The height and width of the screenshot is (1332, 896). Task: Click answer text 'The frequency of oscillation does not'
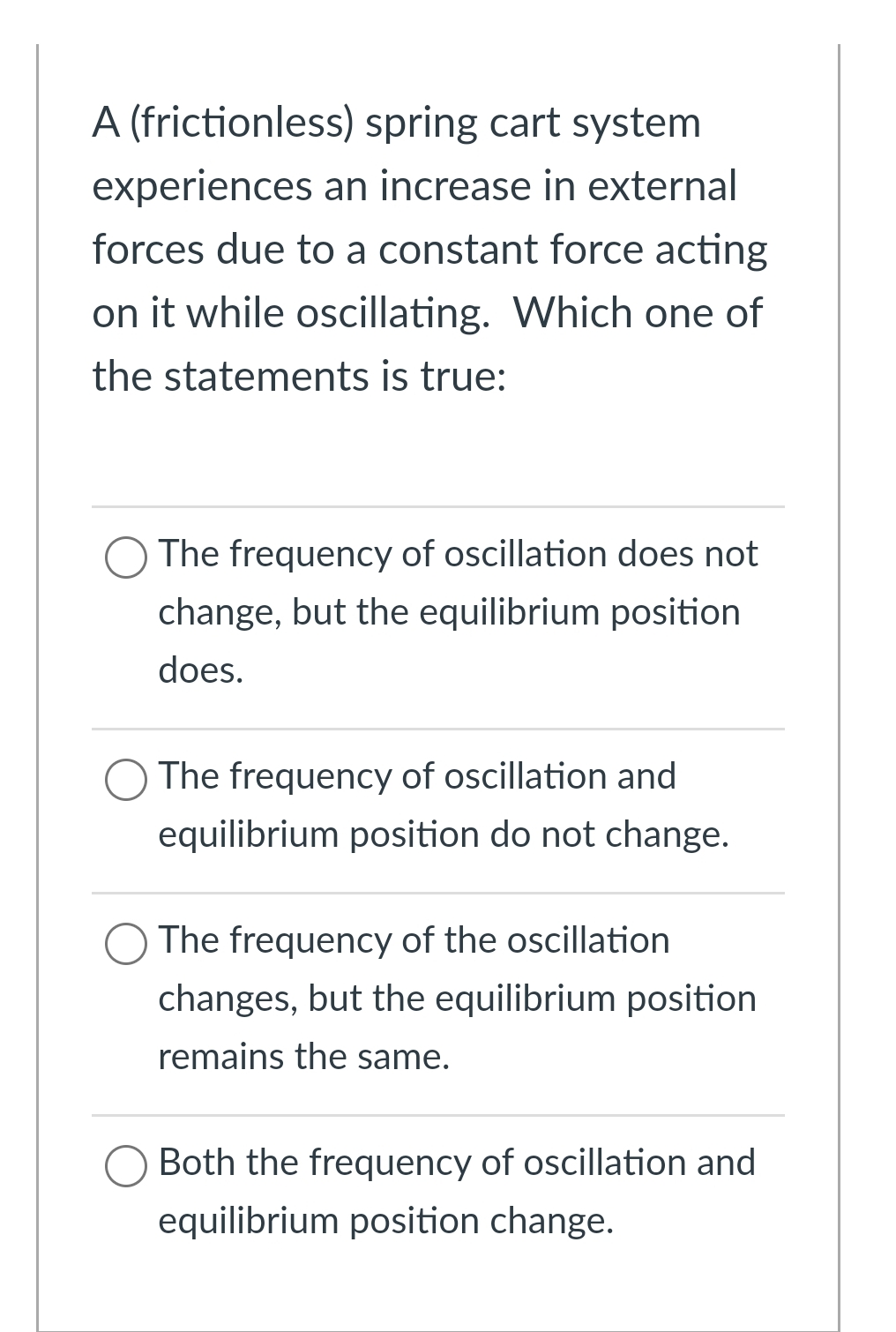[458, 554]
